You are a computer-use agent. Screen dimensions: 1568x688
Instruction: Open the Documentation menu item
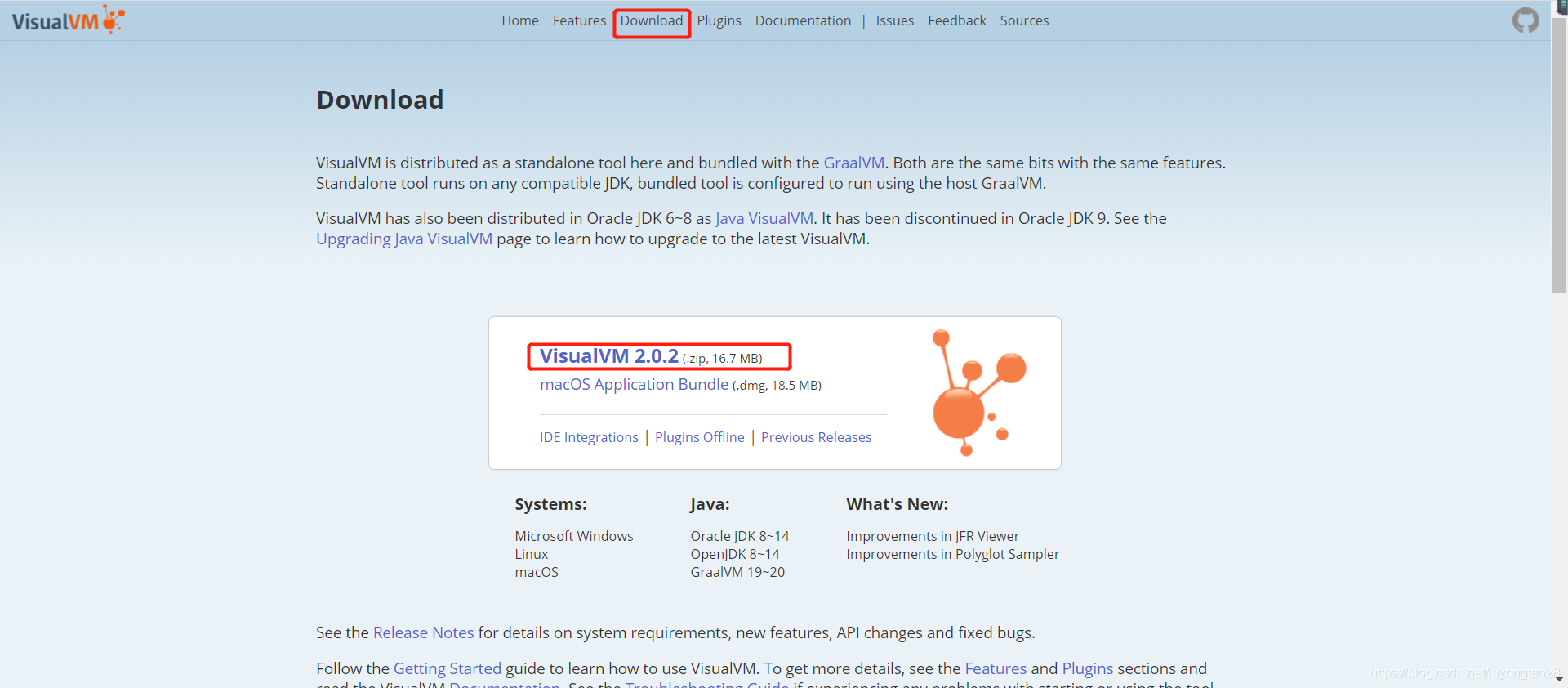point(803,20)
